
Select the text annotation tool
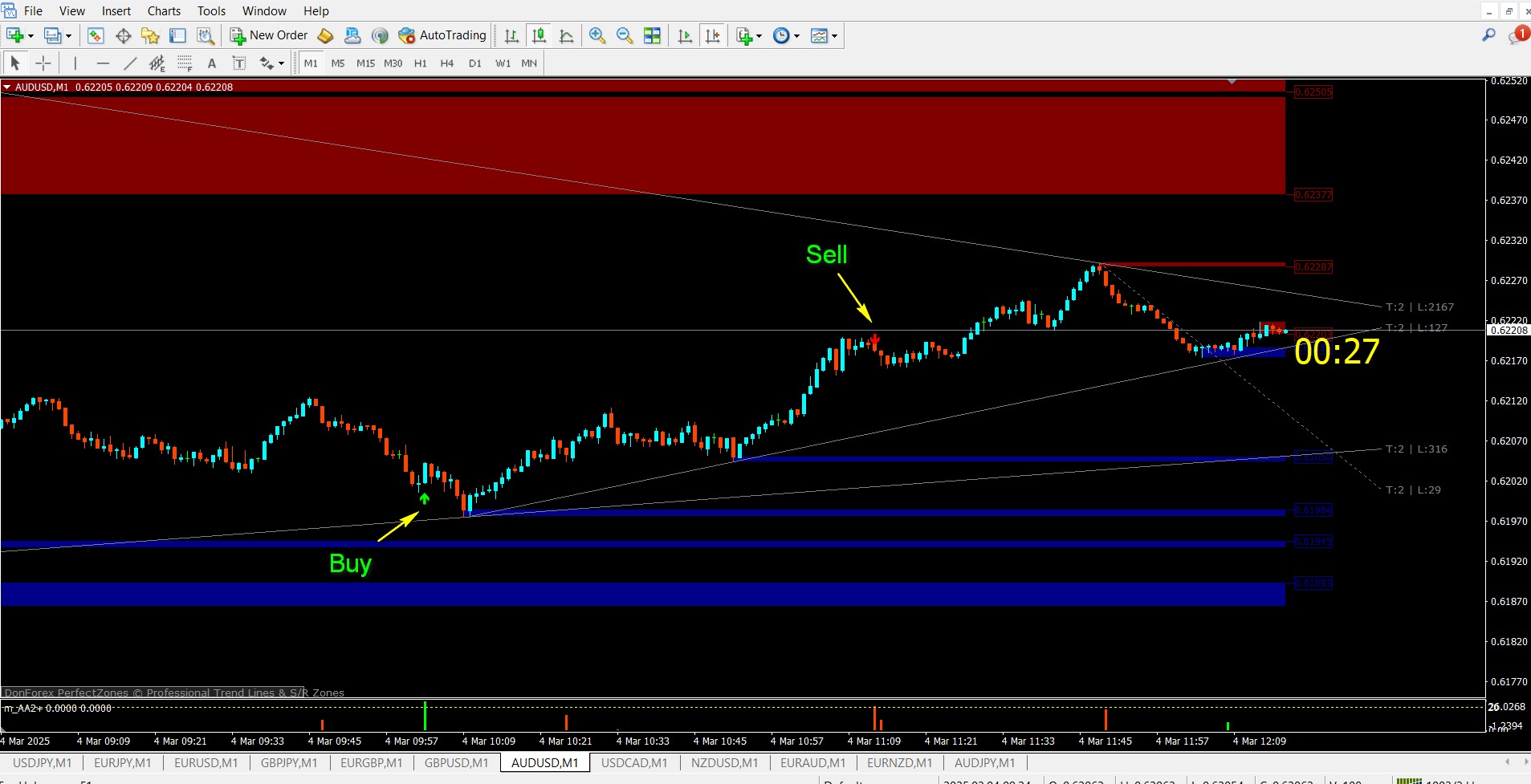click(x=211, y=63)
